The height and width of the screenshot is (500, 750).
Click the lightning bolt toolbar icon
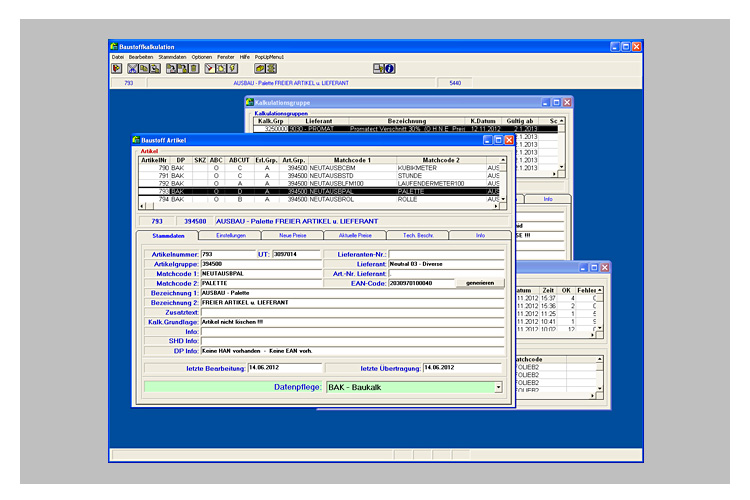pyautogui.click(x=232, y=68)
